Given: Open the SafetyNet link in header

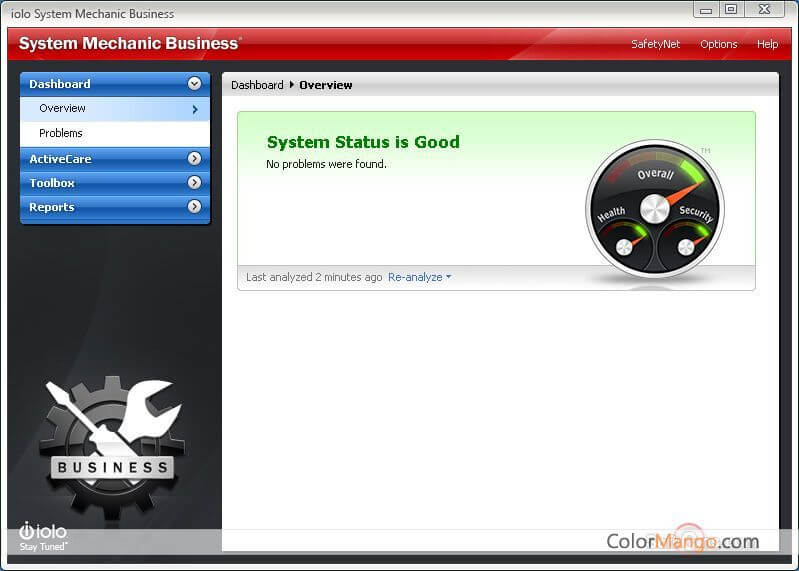Looking at the screenshot, I should pos(655,44).
